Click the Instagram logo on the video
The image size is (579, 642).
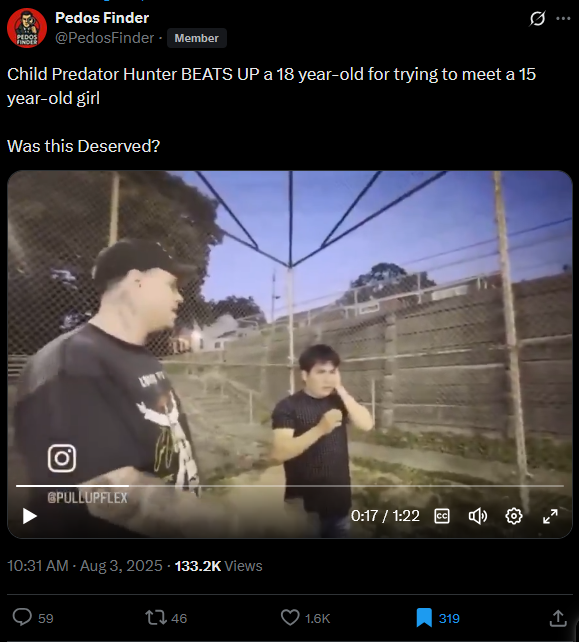[x=62, y=458]
